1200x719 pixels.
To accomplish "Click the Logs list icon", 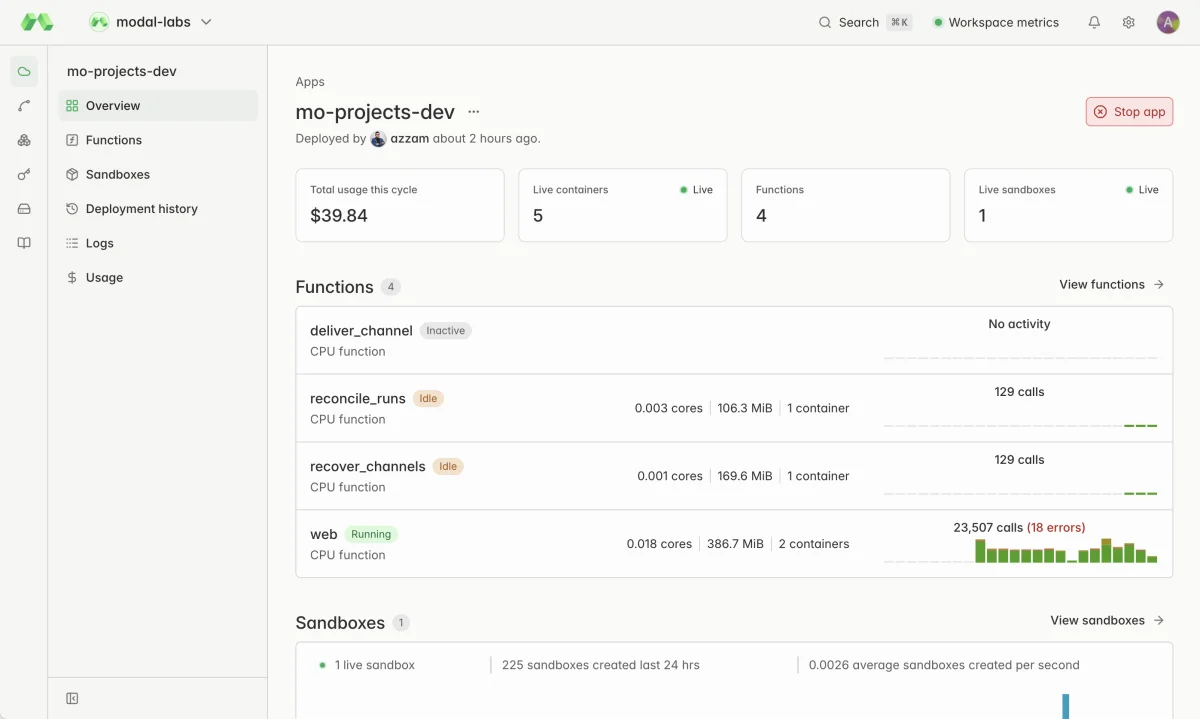I will (72, 243).
